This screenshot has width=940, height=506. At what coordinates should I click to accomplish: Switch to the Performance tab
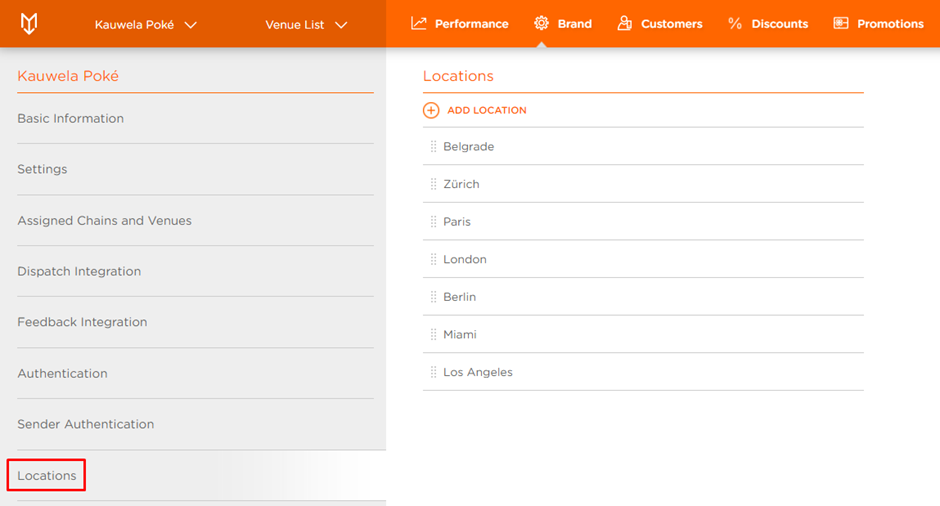460,24
